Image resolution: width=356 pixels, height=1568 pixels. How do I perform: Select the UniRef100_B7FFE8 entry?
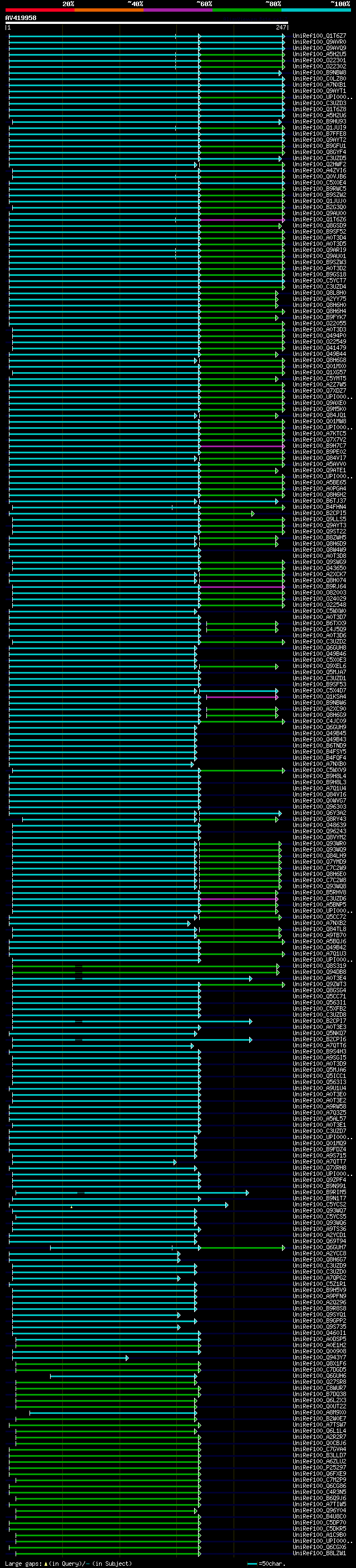(x=319, y=134)
